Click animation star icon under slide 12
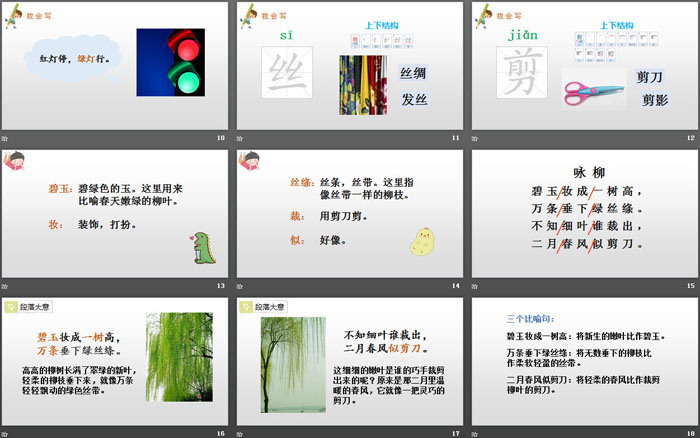This screenshot has height=438, width=700. 475,138
